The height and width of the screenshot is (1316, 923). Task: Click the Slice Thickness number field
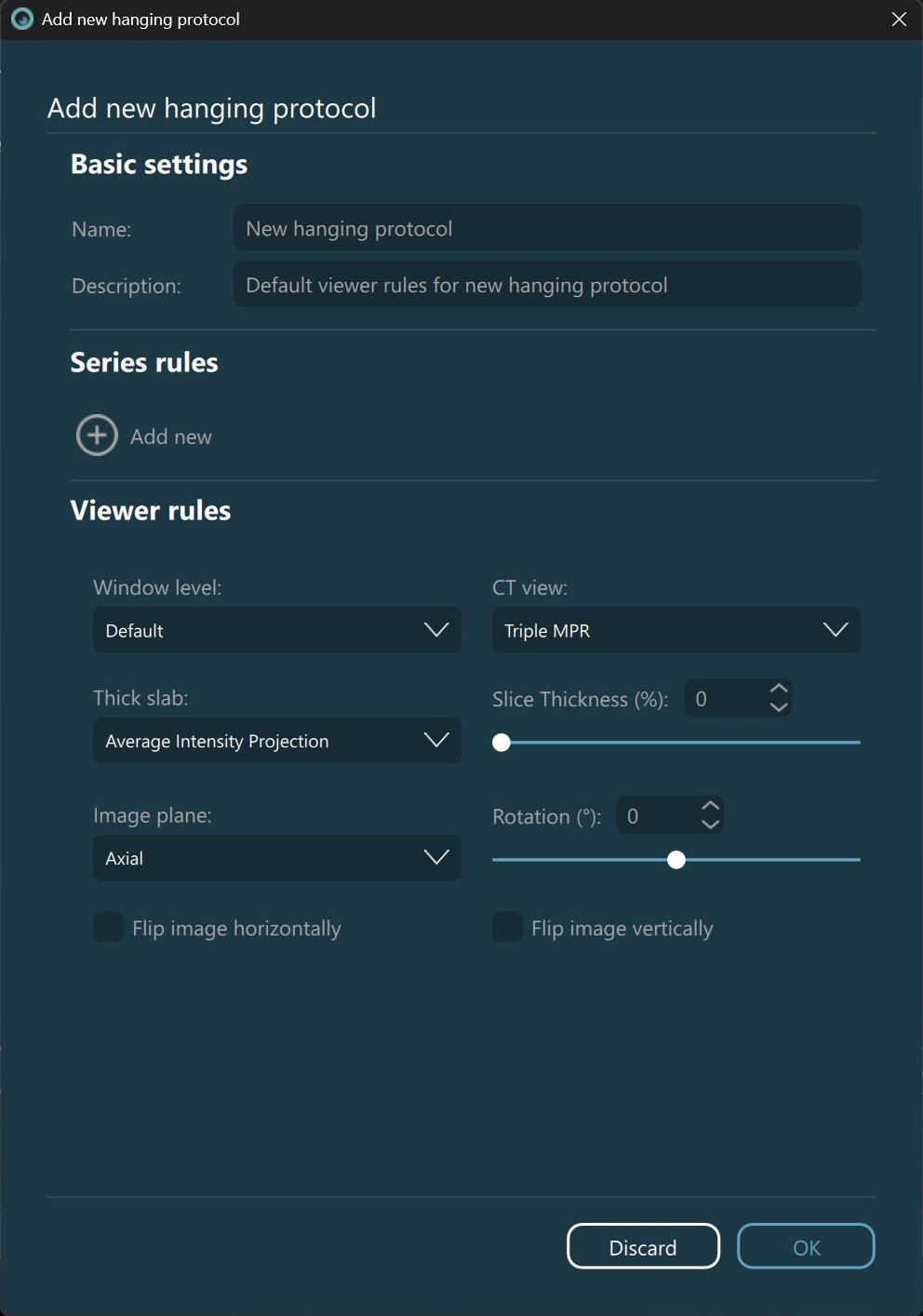[x=726, y=699]
